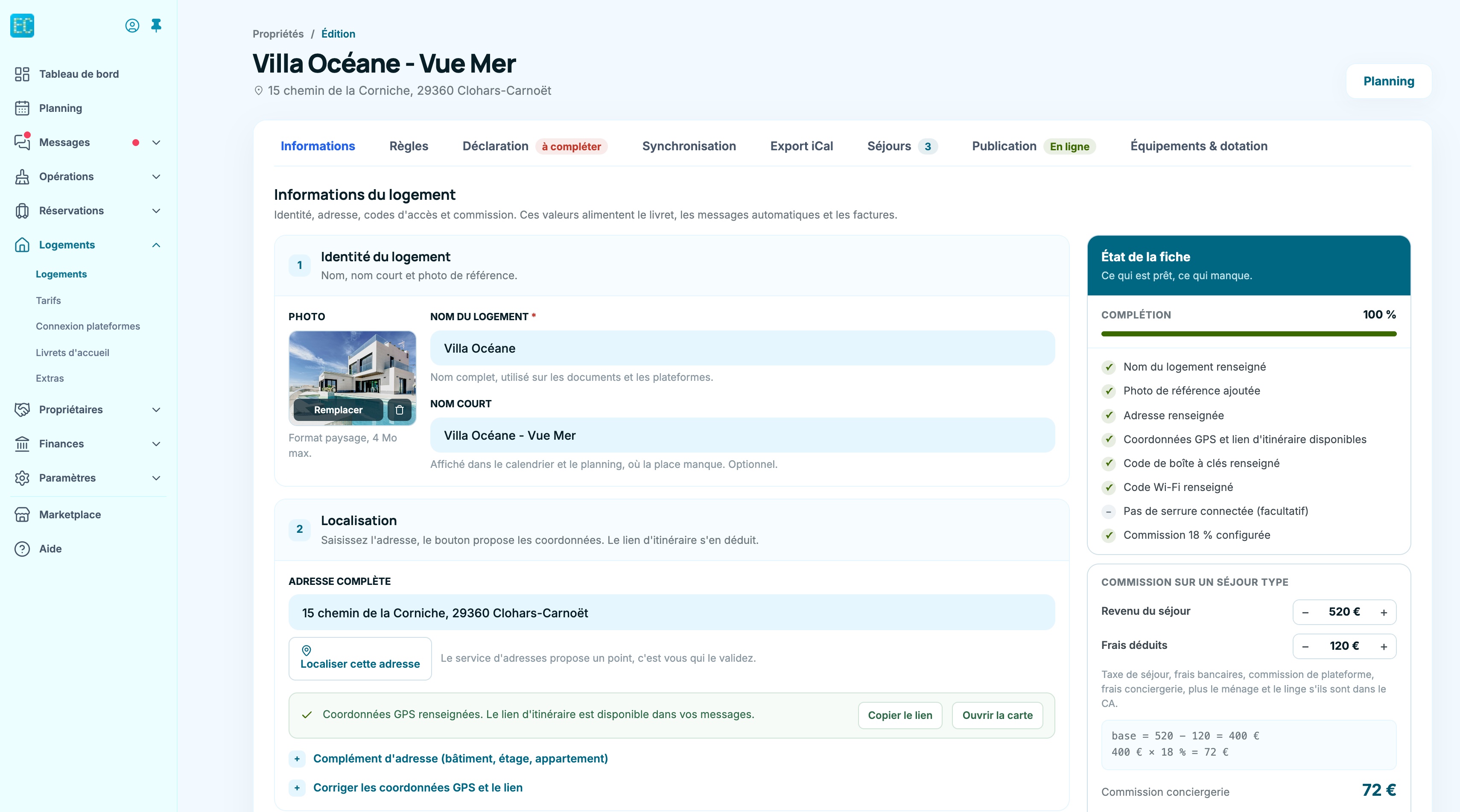1460x812 pixels.
Task: Open Livrets d'accueil submenu item
Action: (x=73, y=353)
